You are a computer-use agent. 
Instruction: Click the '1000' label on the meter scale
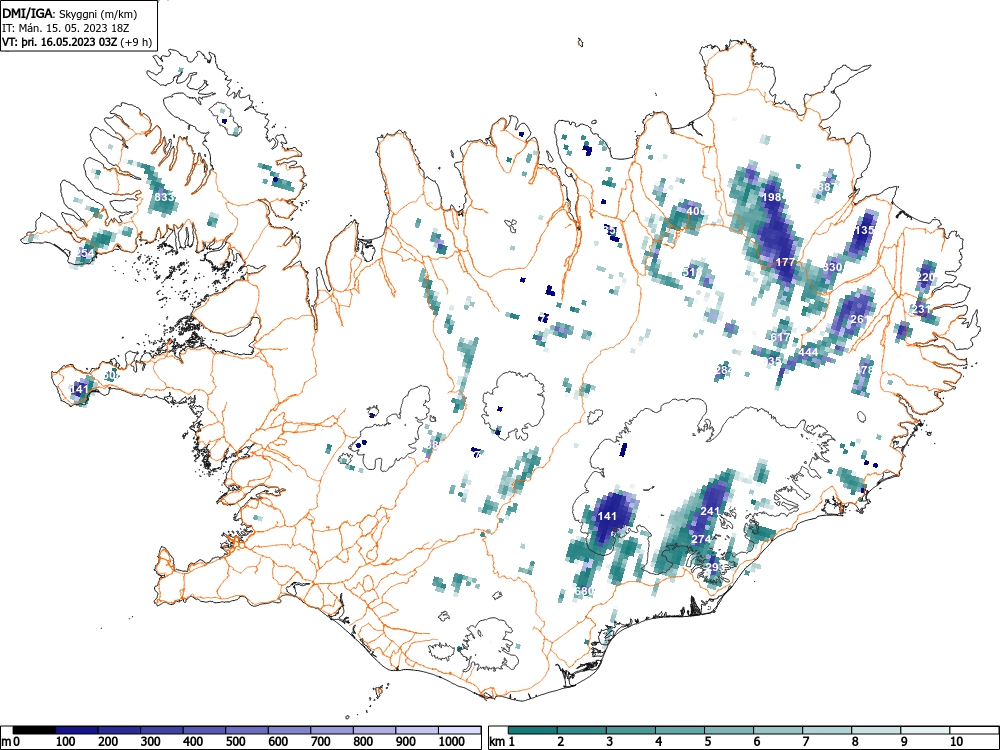452,742
